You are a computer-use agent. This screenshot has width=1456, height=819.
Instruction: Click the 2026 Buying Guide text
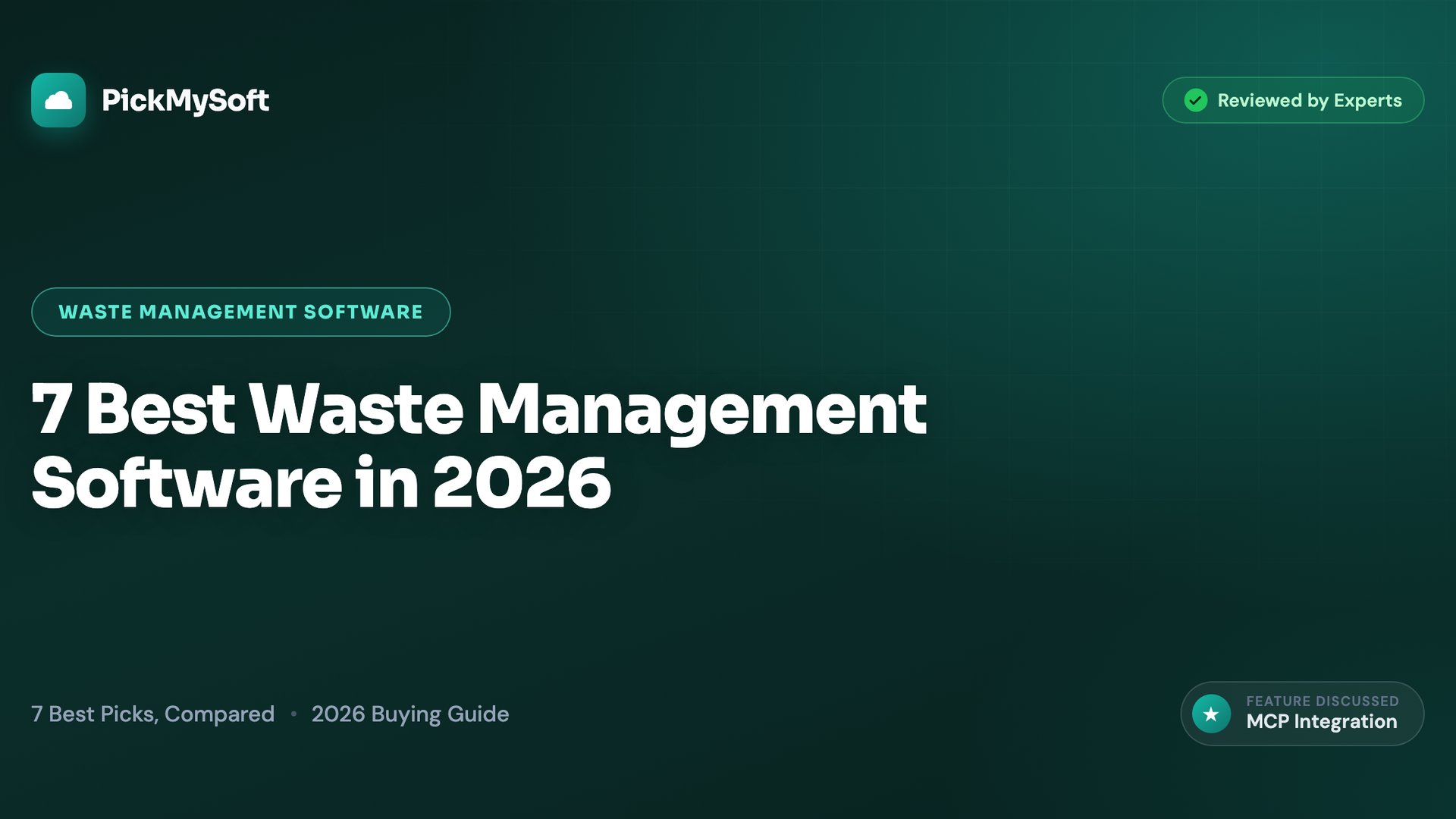[410, 714]
